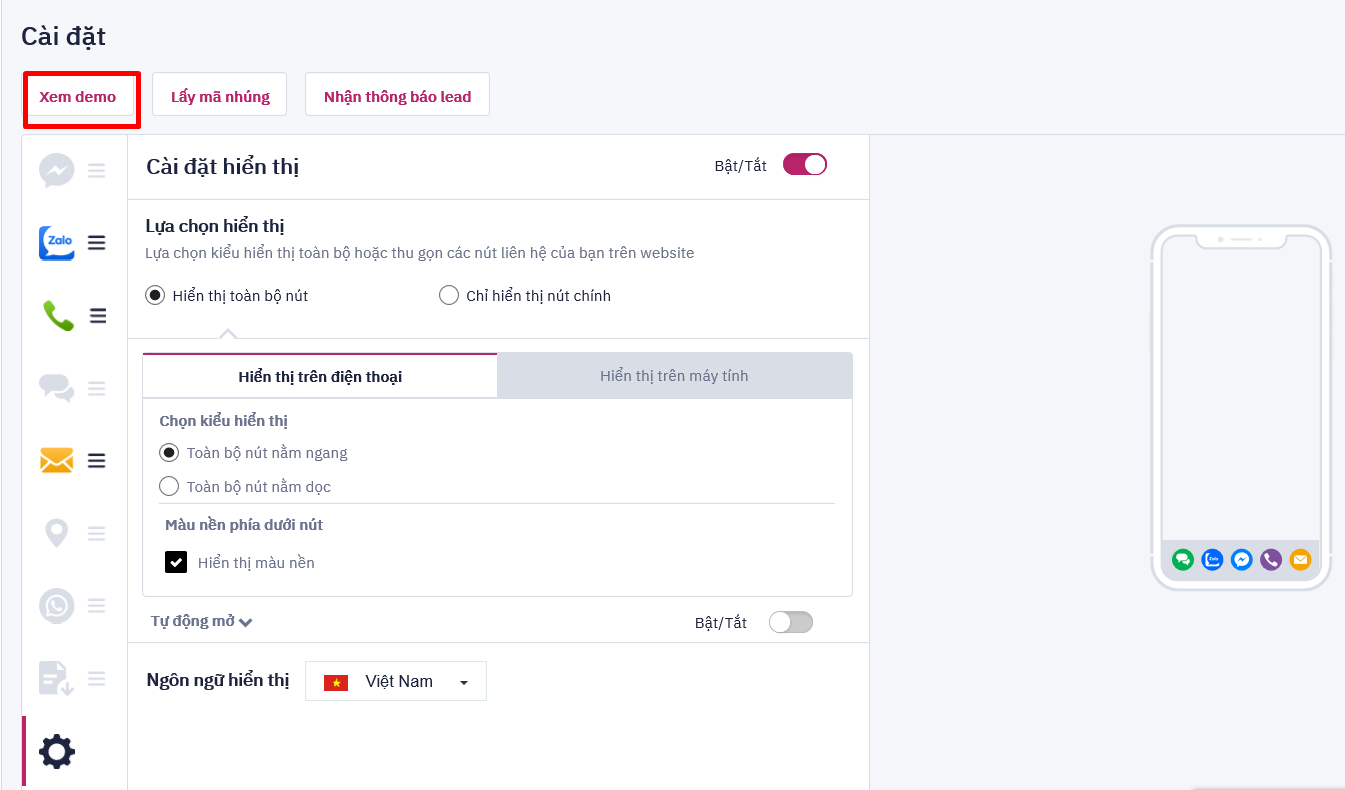
Task: Select the Messenger channel icon
Action: tap(56, 170)
